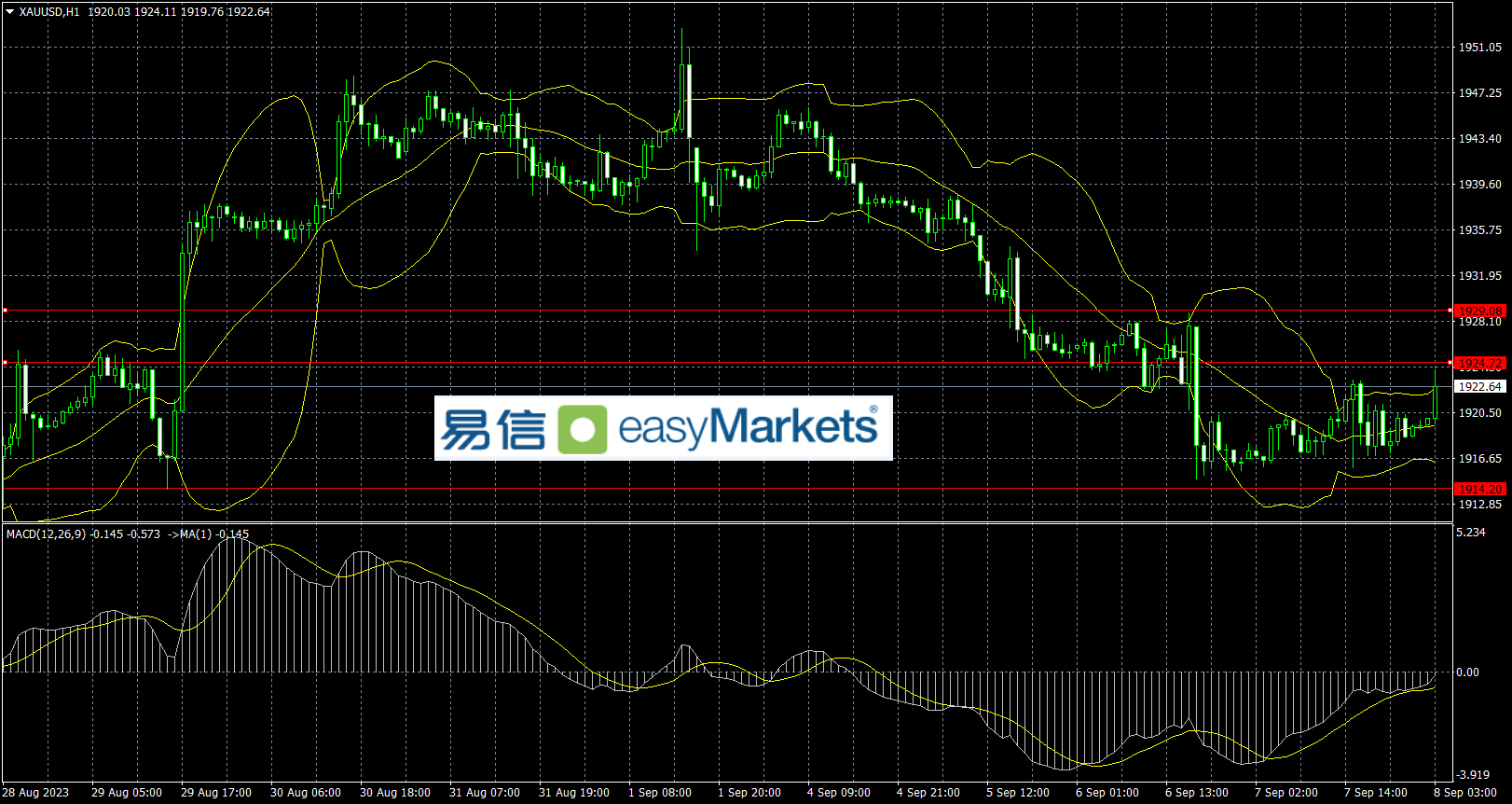Screen dimensions: 1512x804
Task: Click the 7 Sep 02:00 time label
Action: (x=1286, y=793)
